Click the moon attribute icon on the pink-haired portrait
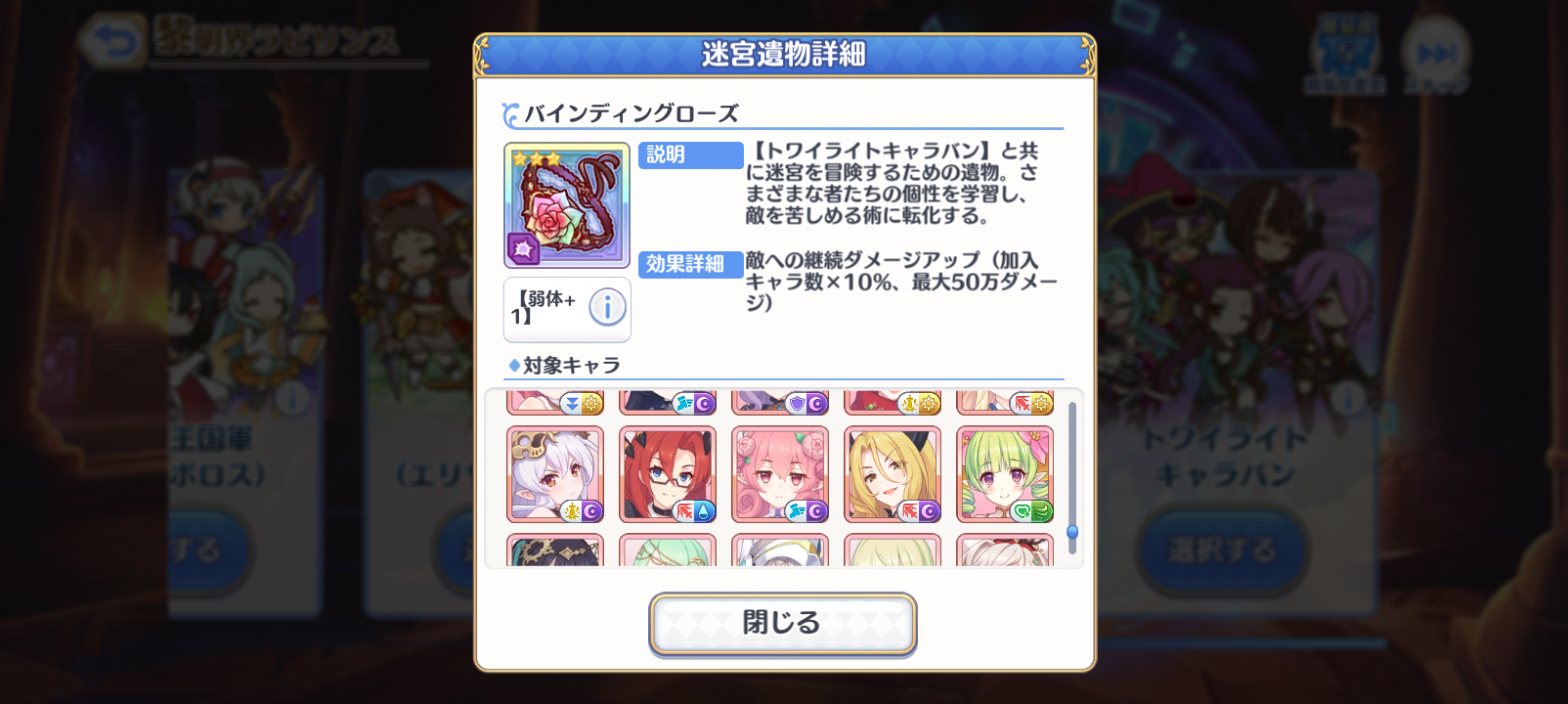Viewport: 1568px width, 704px height. pyautogui.click(x=816, y=510)
